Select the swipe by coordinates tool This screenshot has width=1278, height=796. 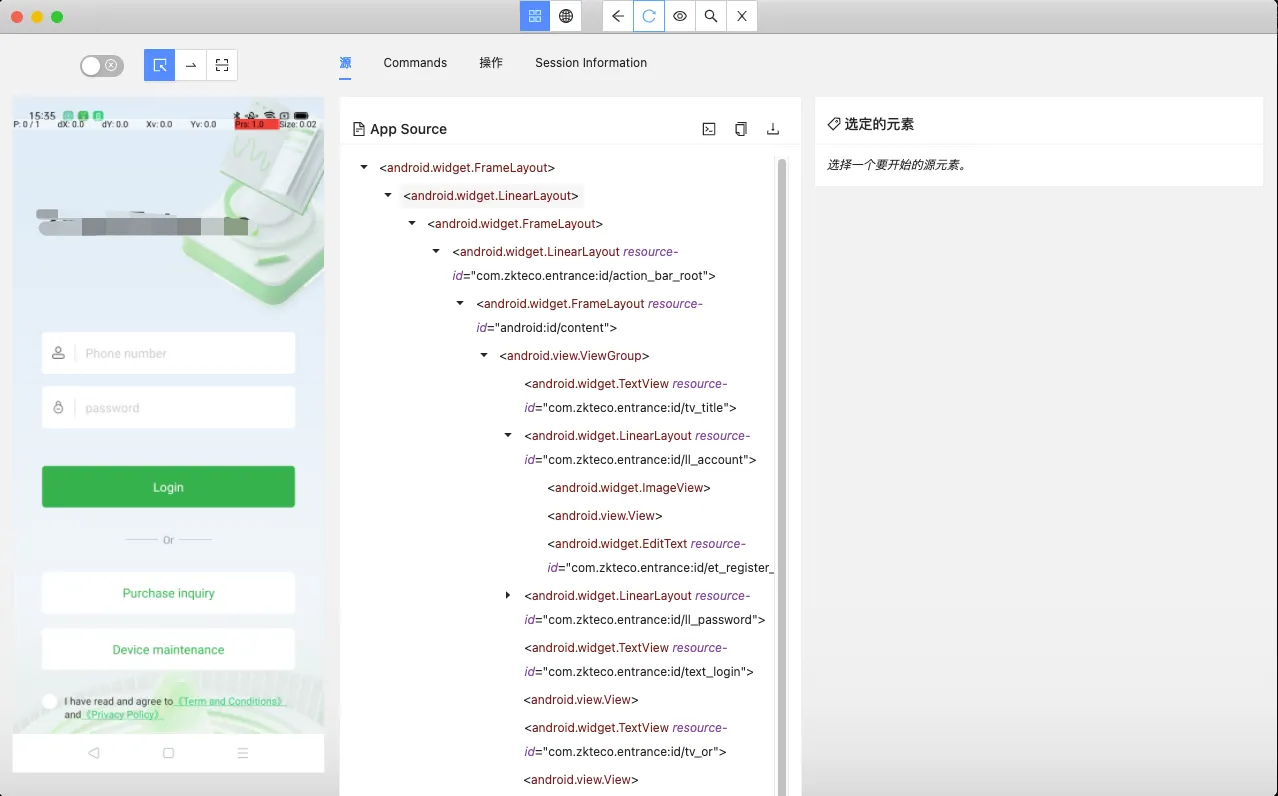(x=191, y=65)
